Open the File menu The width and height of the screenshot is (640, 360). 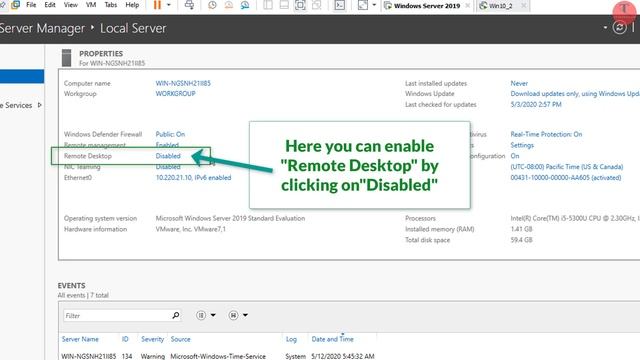click(31, 5)
